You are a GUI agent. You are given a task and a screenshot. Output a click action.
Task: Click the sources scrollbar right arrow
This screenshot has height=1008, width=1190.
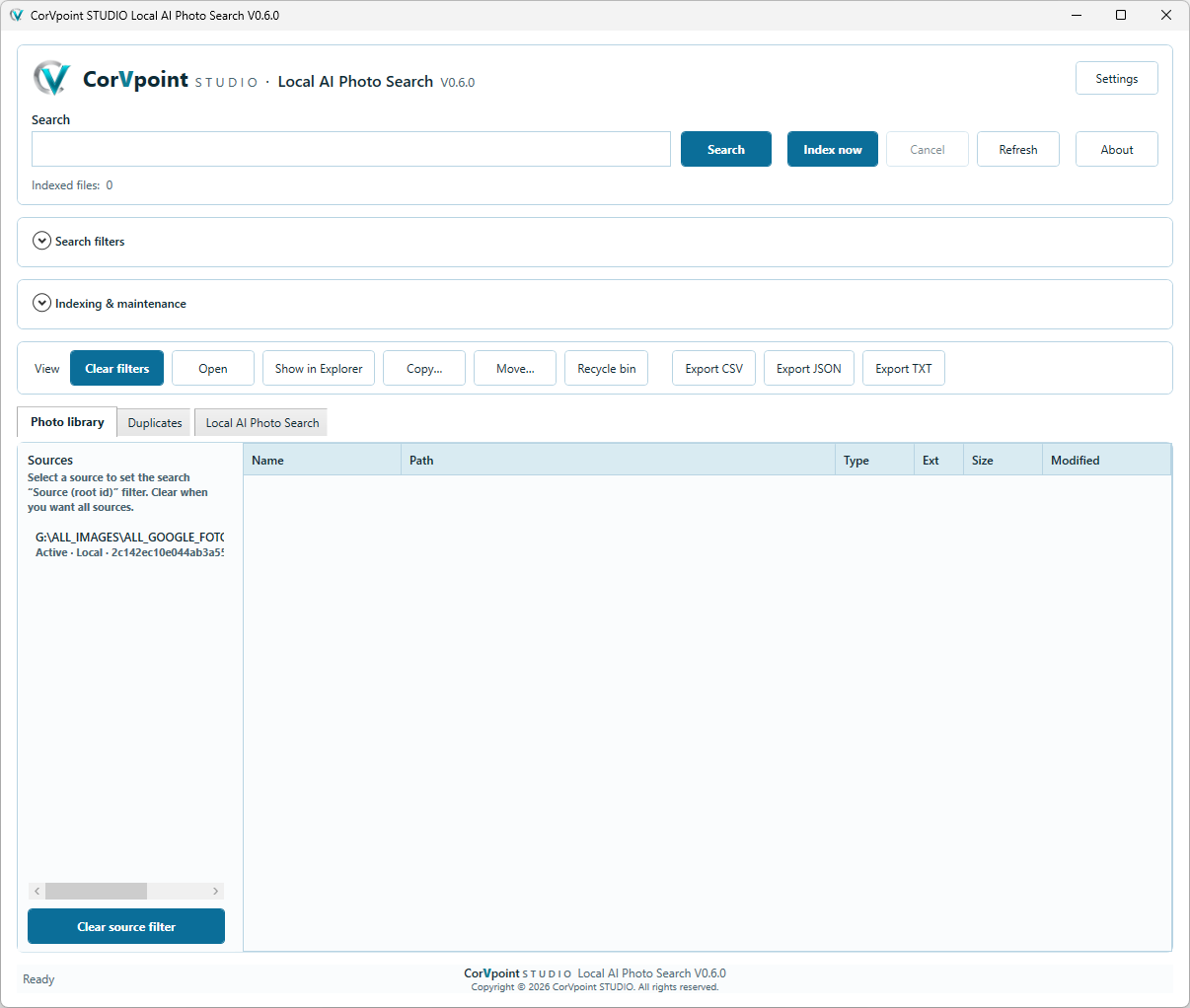(x=215, y=891)
